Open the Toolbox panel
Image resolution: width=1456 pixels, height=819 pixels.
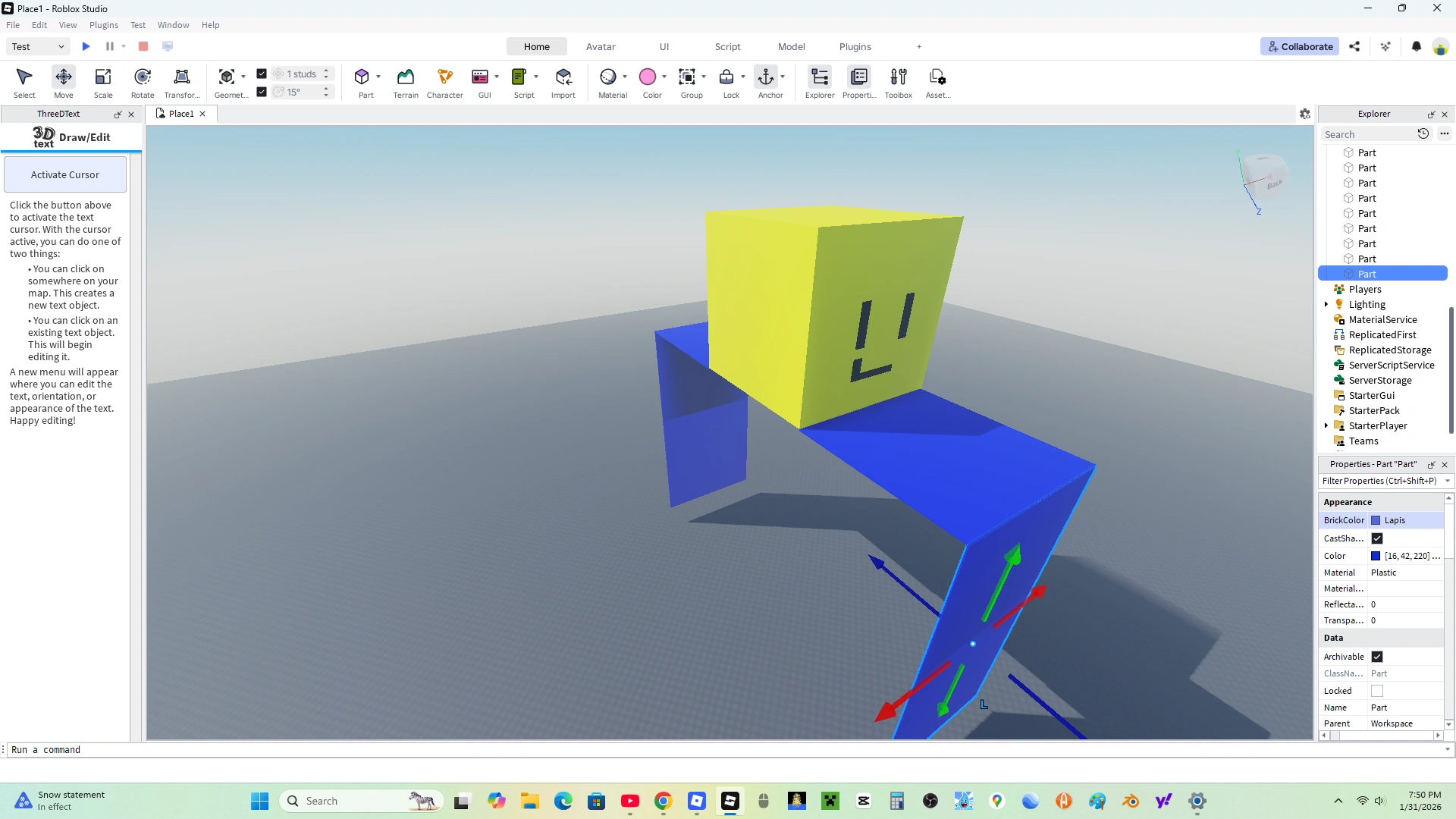point(898,77)
